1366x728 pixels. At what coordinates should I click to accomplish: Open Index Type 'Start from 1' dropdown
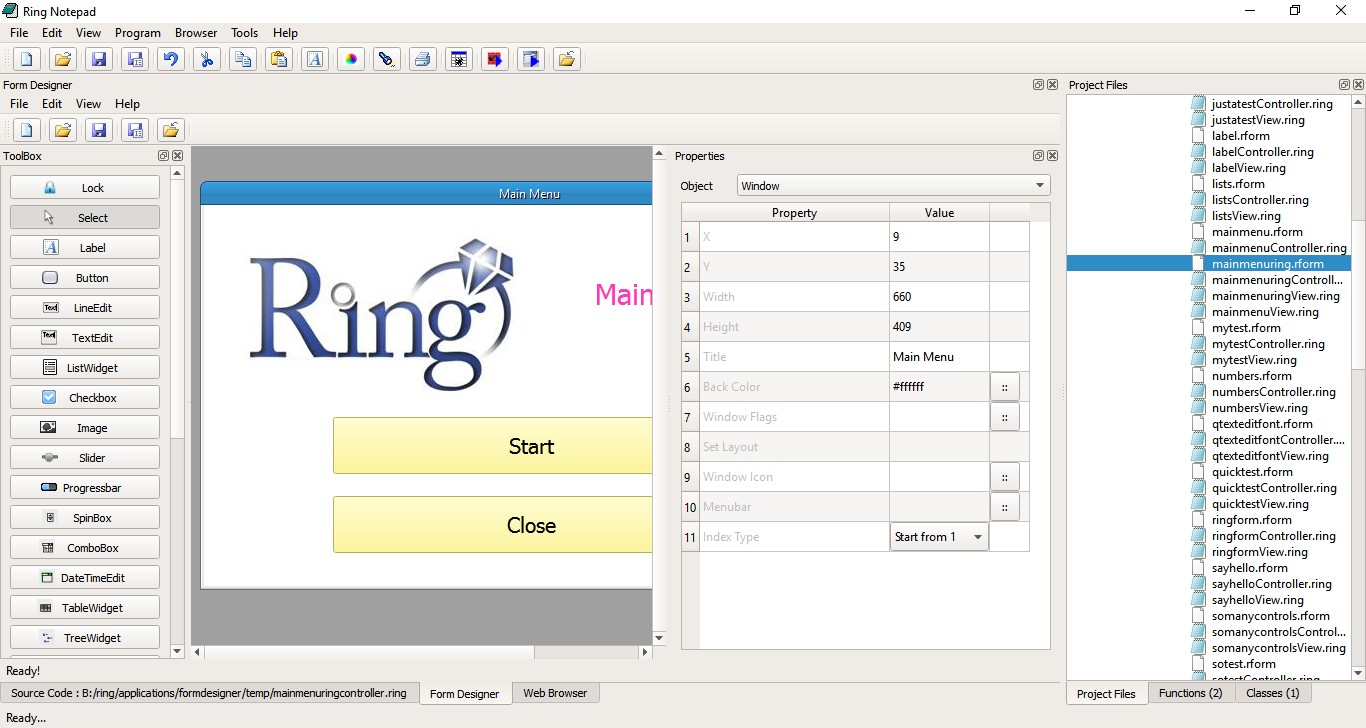939,537
